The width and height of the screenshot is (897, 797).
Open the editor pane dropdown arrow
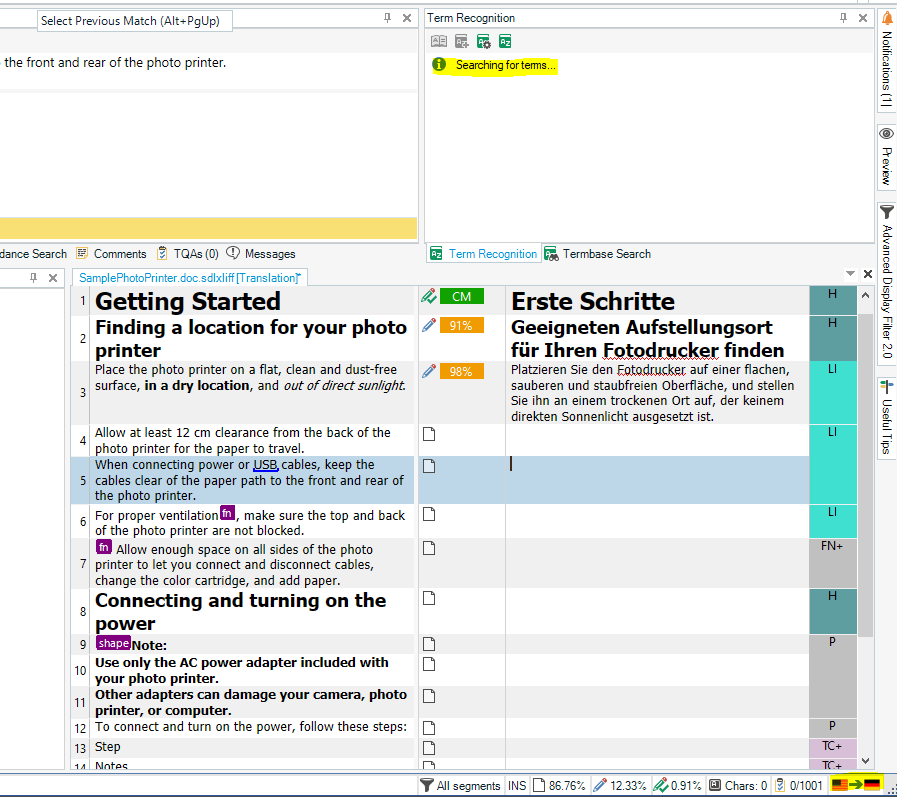(x=849, y=272)
